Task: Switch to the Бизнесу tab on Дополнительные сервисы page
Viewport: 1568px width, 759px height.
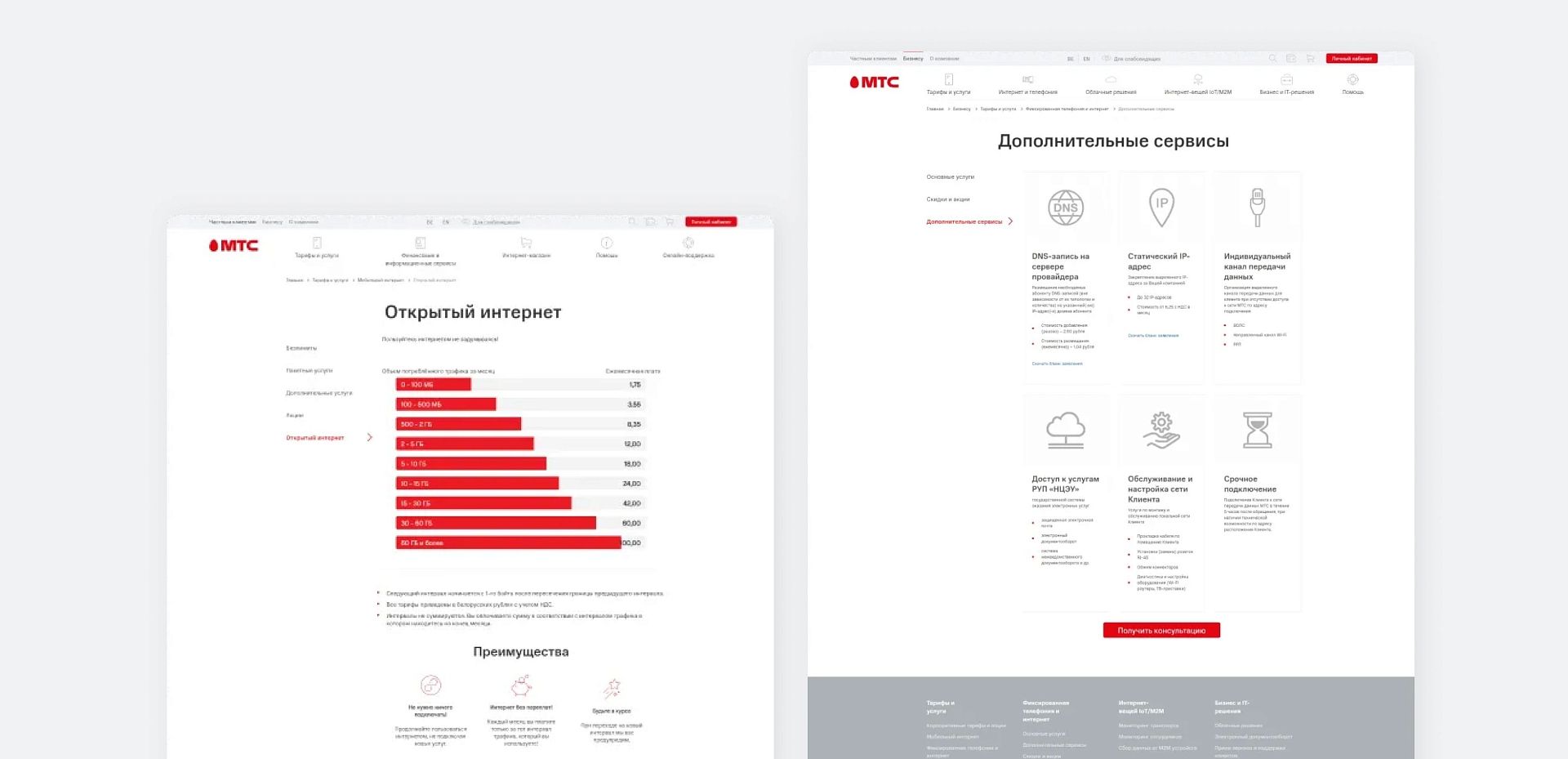Action: [x=912, y=59]
